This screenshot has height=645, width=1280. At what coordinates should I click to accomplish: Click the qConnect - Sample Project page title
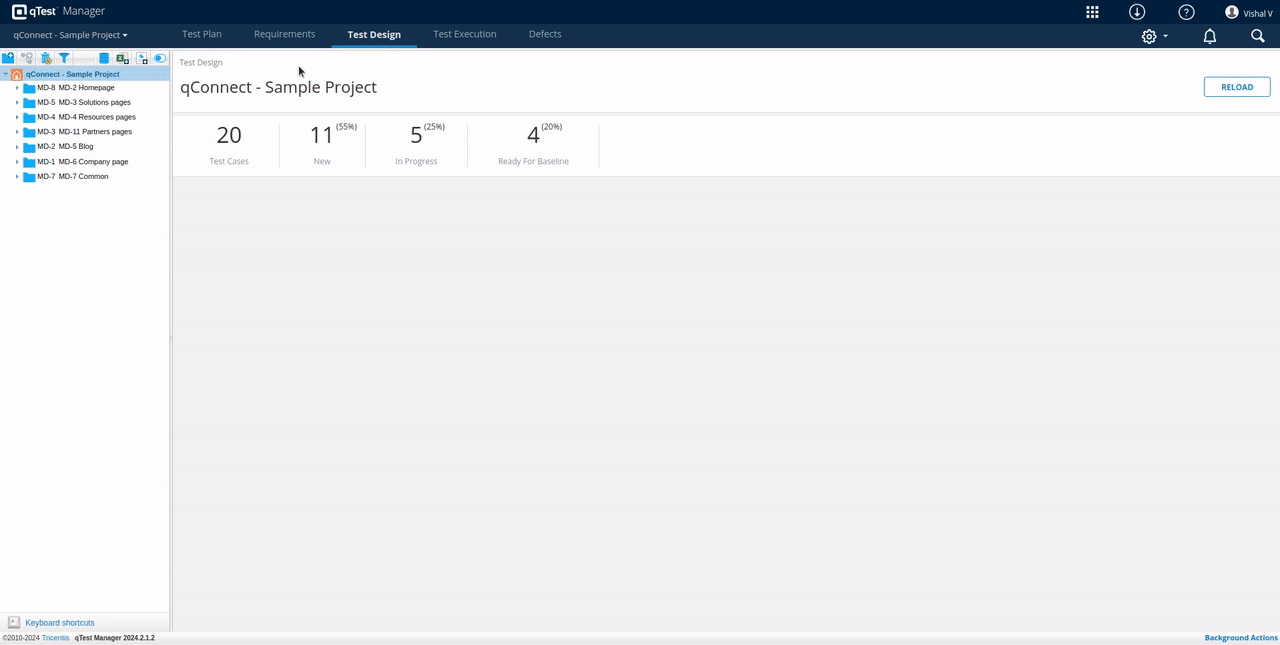pyautogui.click(x=278, y=87)
